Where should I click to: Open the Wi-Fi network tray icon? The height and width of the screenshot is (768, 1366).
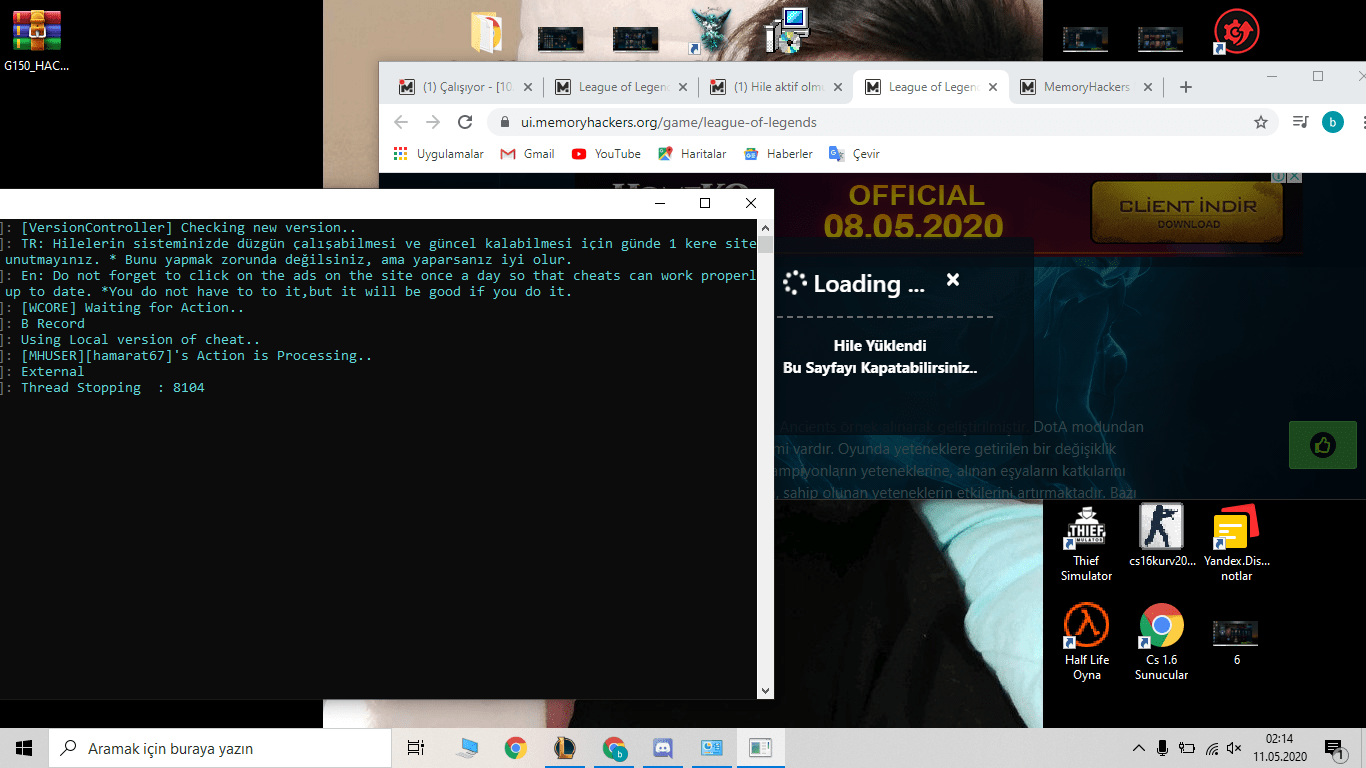pos(1211,748)
